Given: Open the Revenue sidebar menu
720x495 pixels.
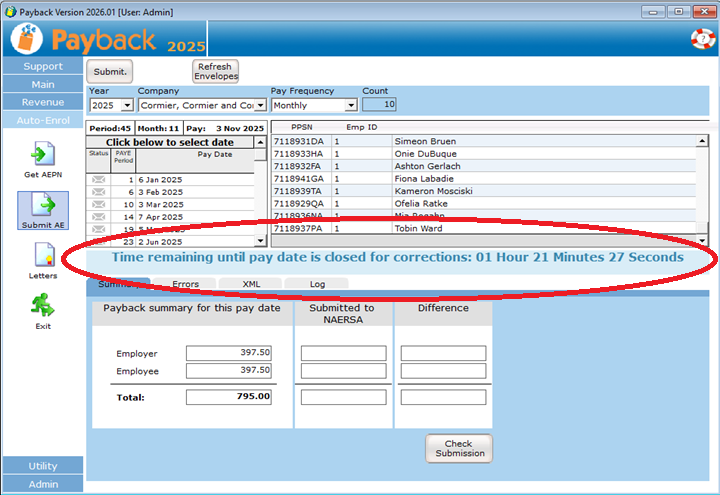Looking at the screenshot, I should click(x=42, y=102).
